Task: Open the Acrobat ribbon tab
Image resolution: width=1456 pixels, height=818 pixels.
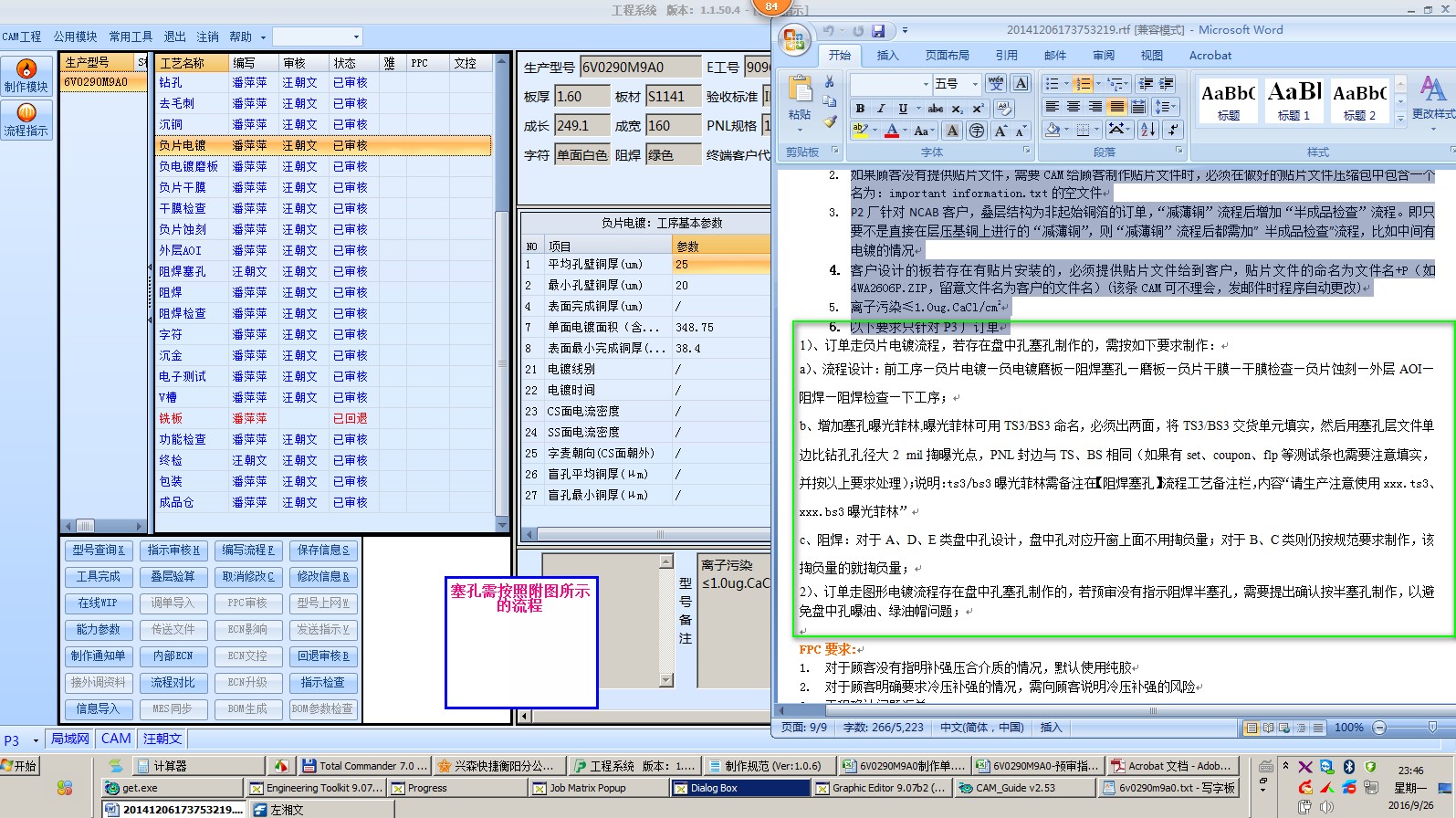Action: click(1210, 56)
